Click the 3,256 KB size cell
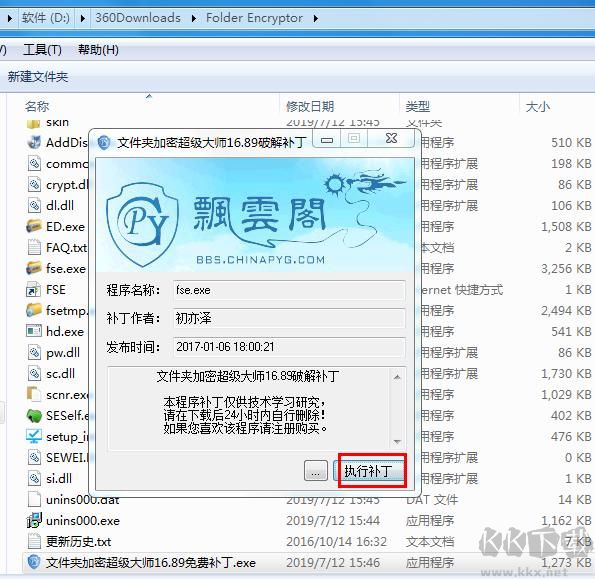The image size is (595, 579). pyautogui.click(x=566, y=269)
